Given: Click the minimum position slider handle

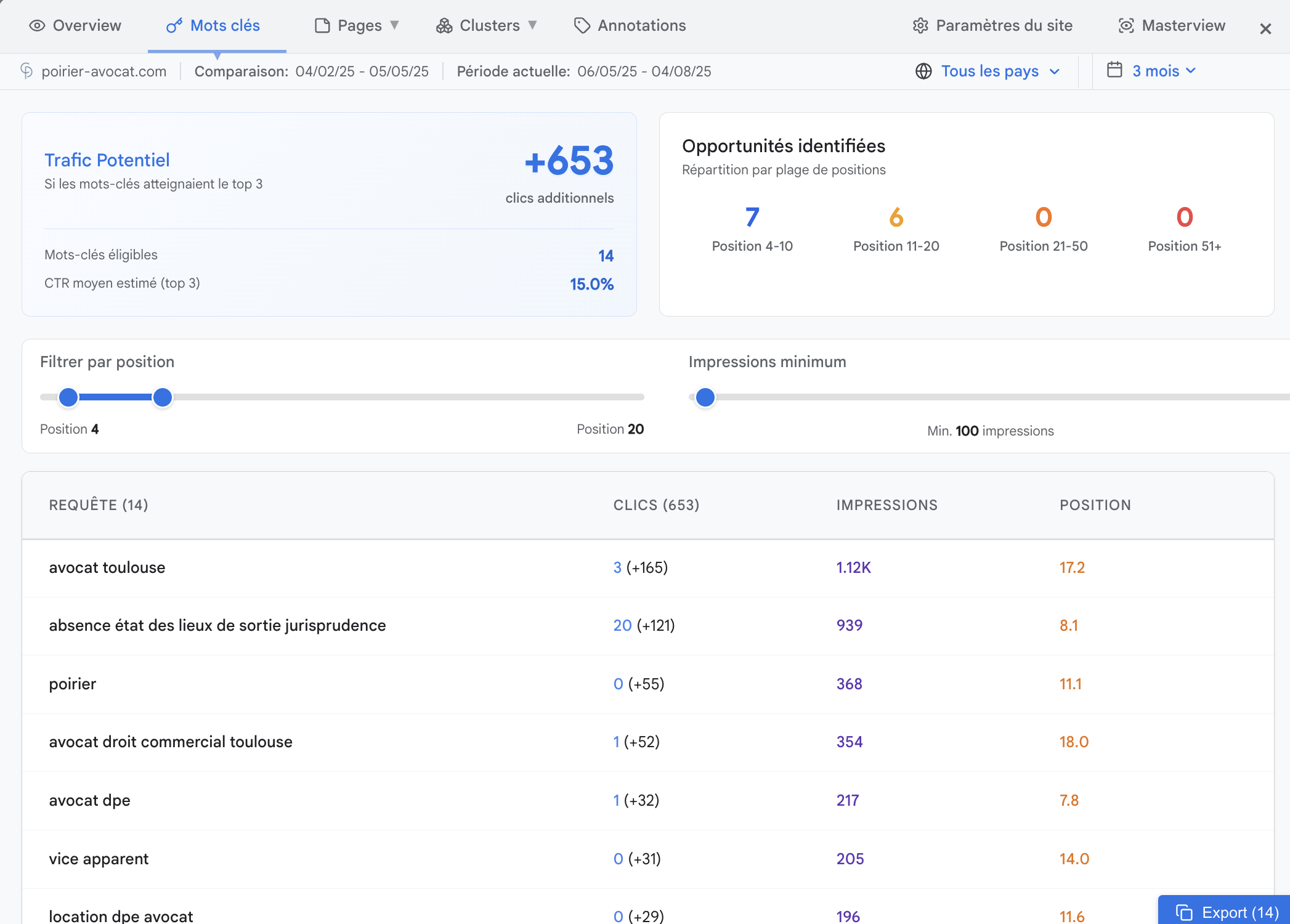Looking at the screenshot, I should pyautogui.click(x=68, y=397).
